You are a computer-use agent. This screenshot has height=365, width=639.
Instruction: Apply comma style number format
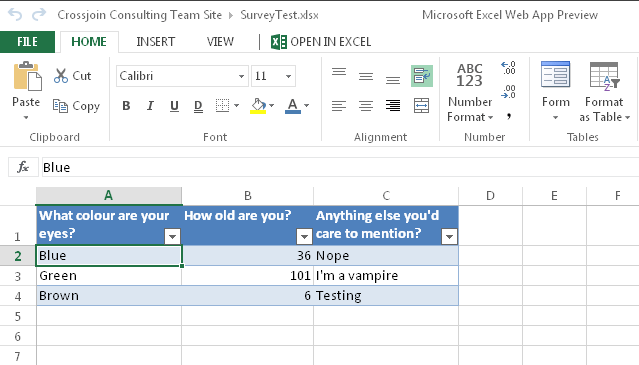point(509,116)
